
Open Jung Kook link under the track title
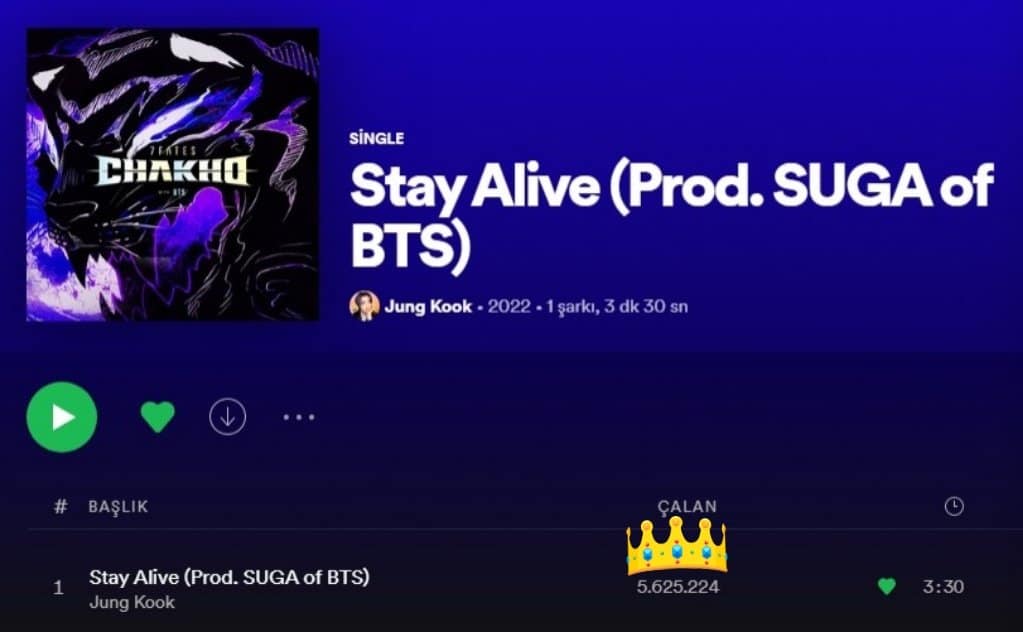[x=132, y=602]
